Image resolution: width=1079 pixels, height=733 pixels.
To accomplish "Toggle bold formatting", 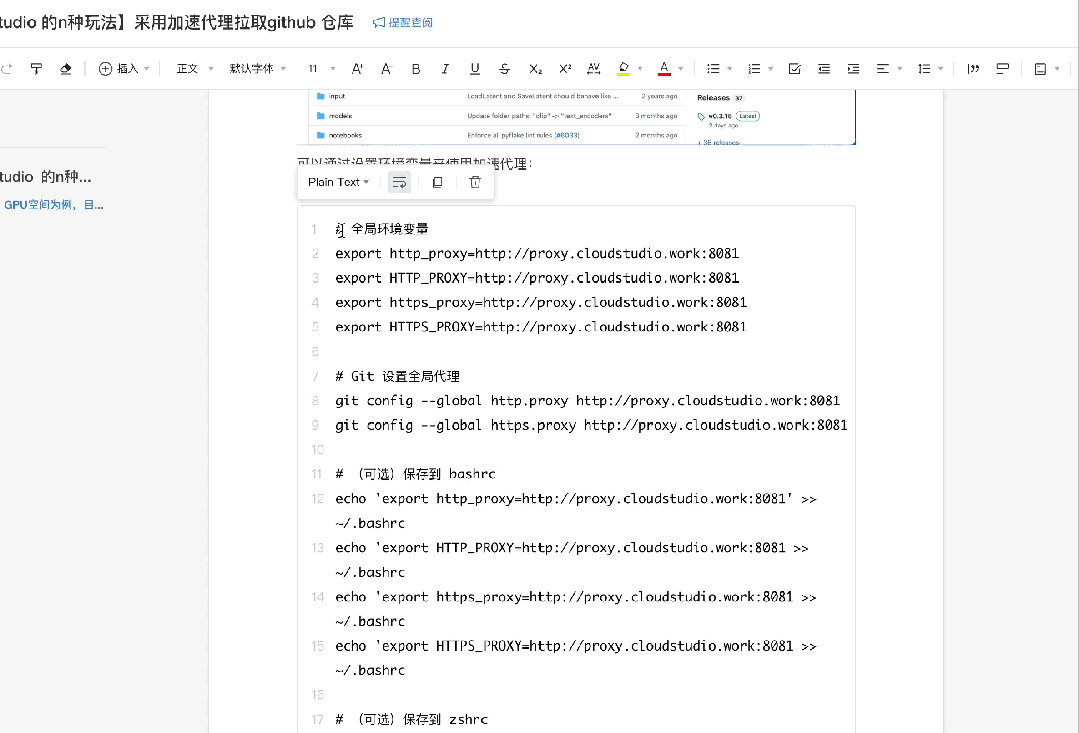I will [415, 68].
